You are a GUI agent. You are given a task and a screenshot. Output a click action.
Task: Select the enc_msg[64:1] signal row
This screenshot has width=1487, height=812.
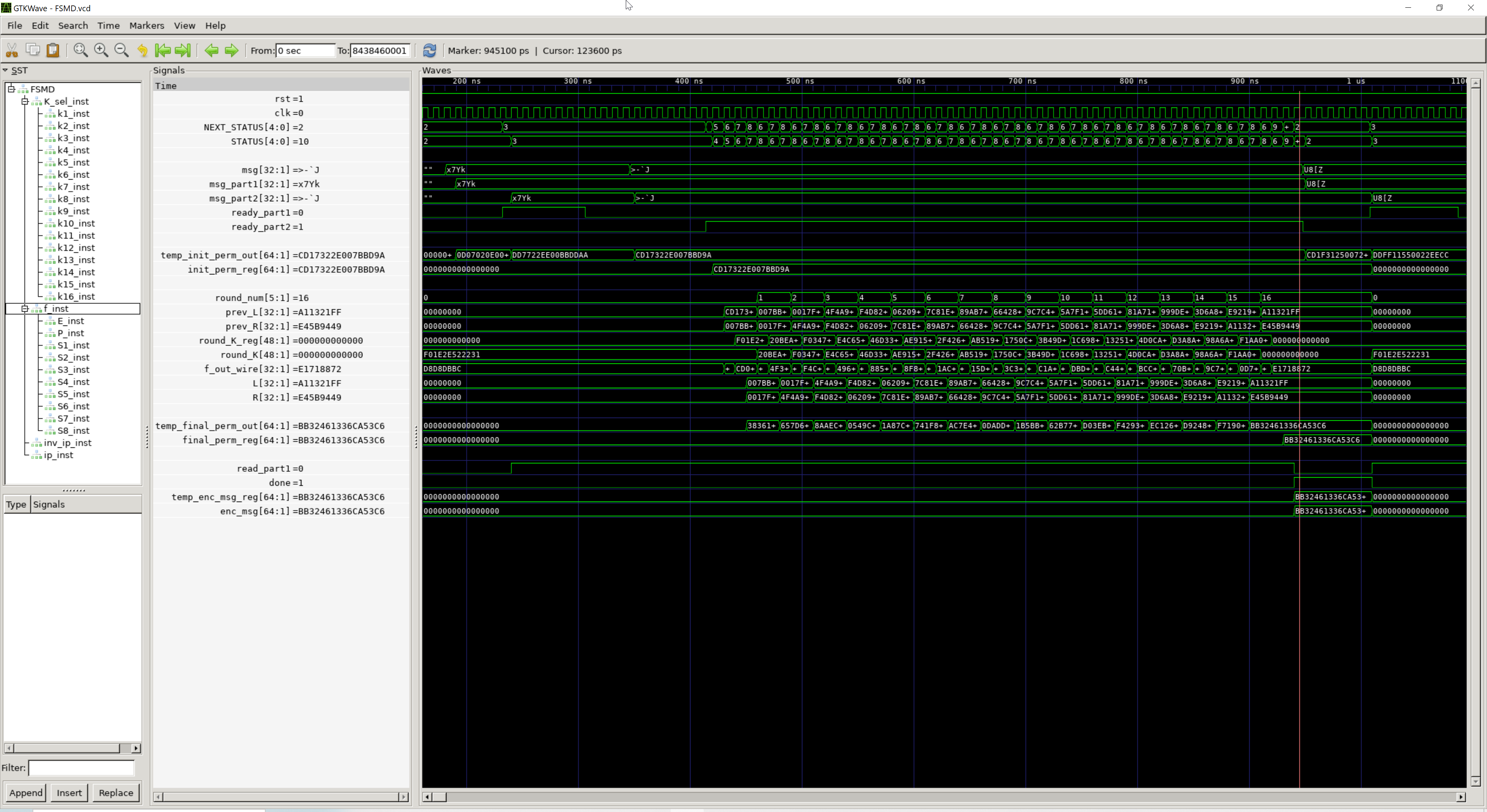coord(281,511)
